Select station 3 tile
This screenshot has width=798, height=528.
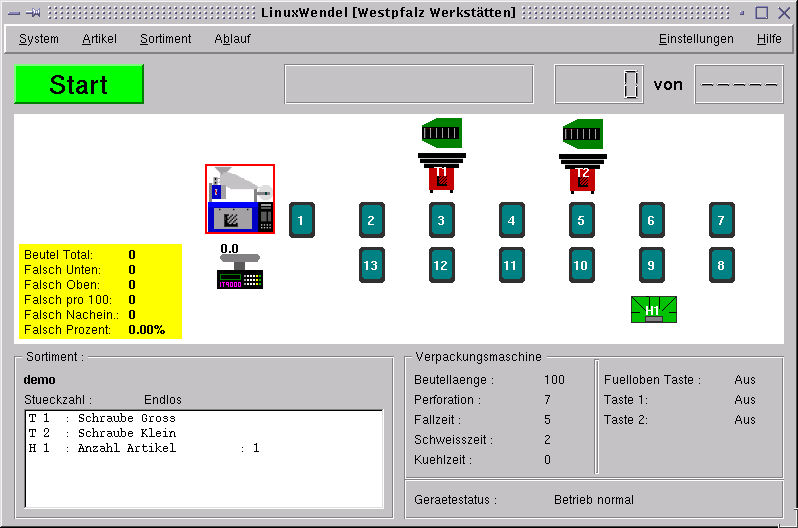(442, 220)
